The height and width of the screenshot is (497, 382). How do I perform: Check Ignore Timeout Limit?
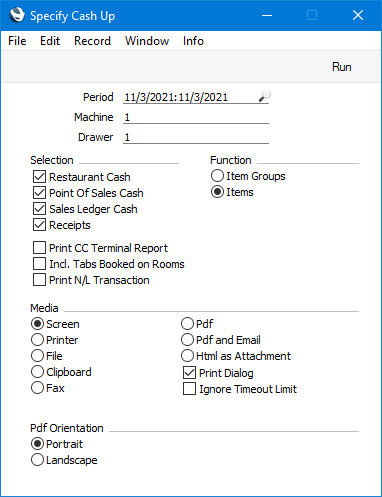pyautogui.click(x=189, y=389)
